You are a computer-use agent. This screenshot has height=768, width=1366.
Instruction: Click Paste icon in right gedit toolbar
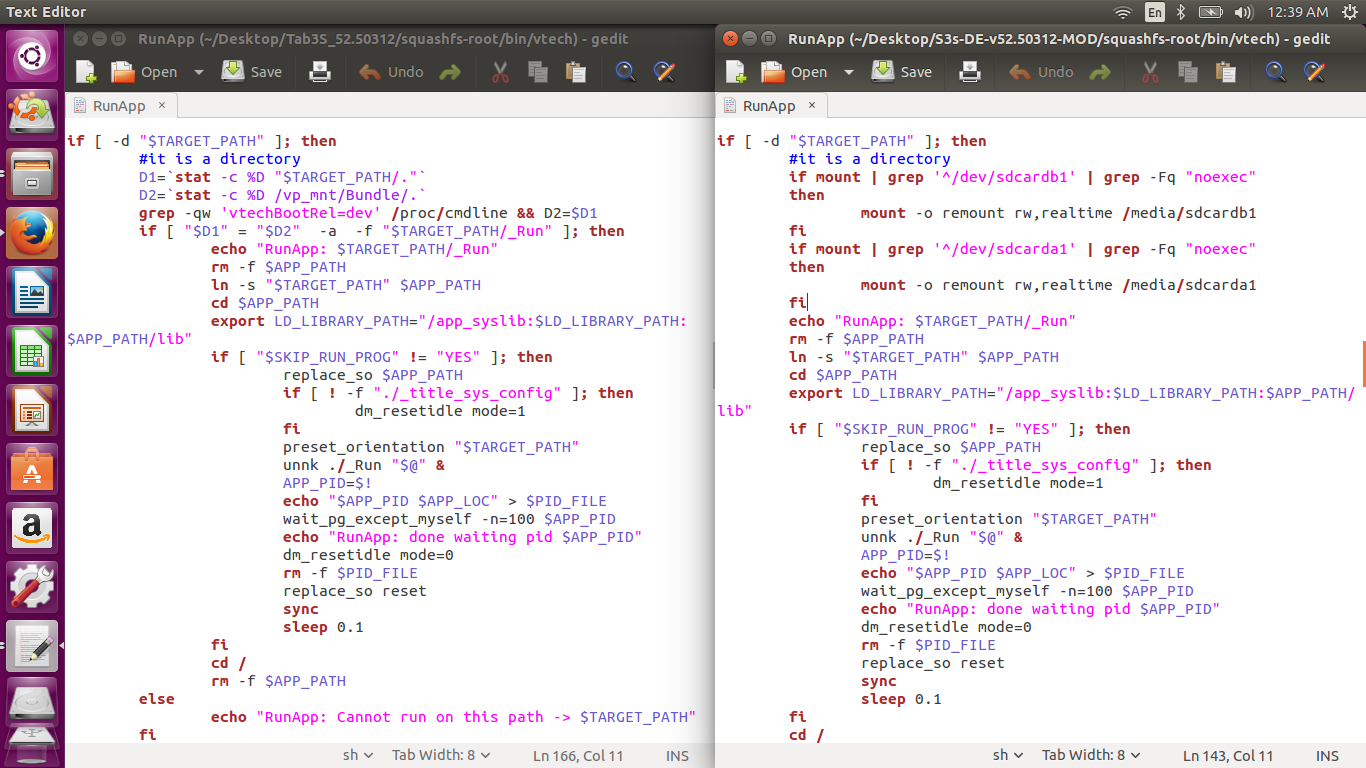pos(1225,72)
